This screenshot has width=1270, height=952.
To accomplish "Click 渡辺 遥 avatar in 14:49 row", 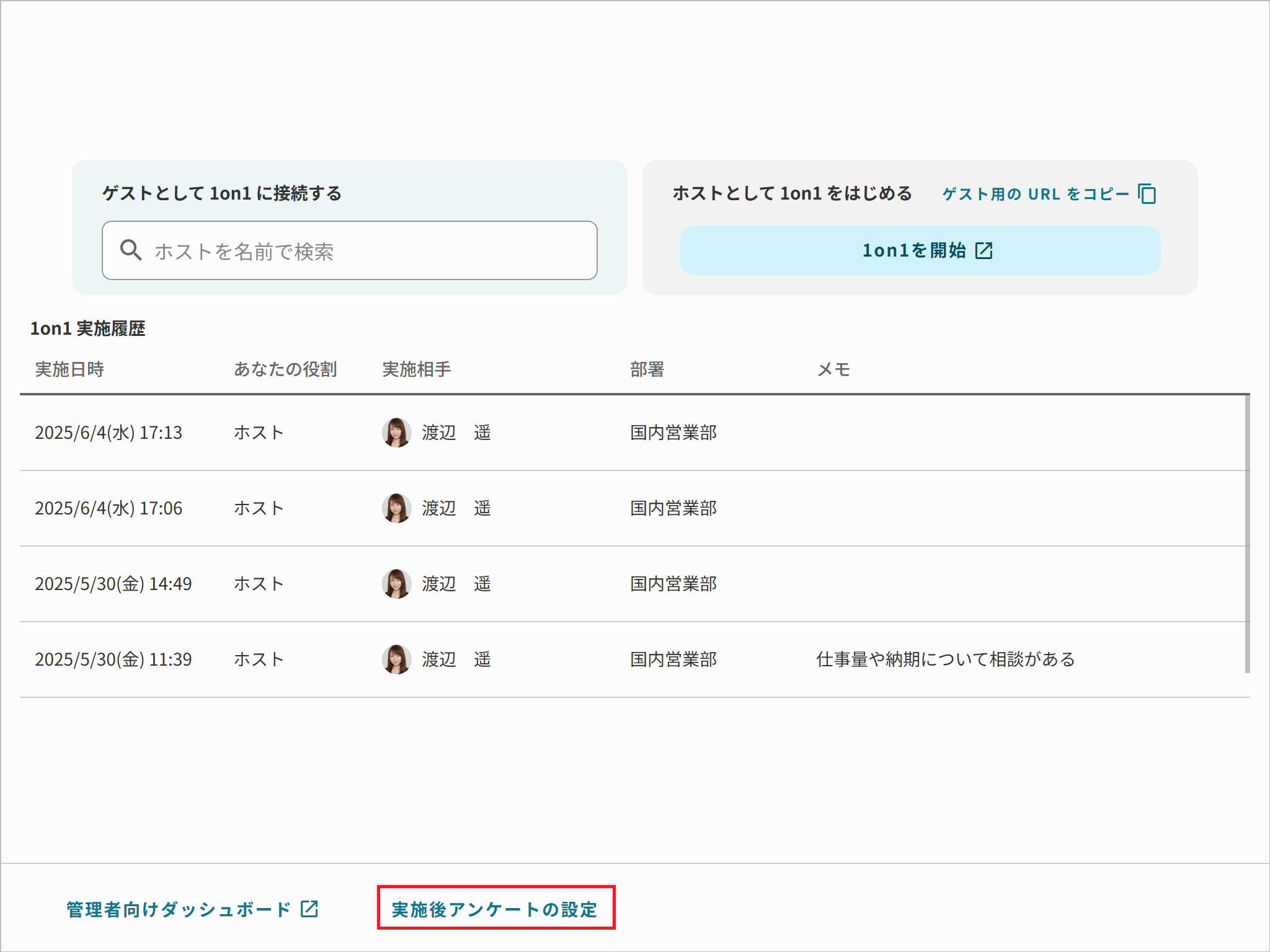I will (396, 584).
